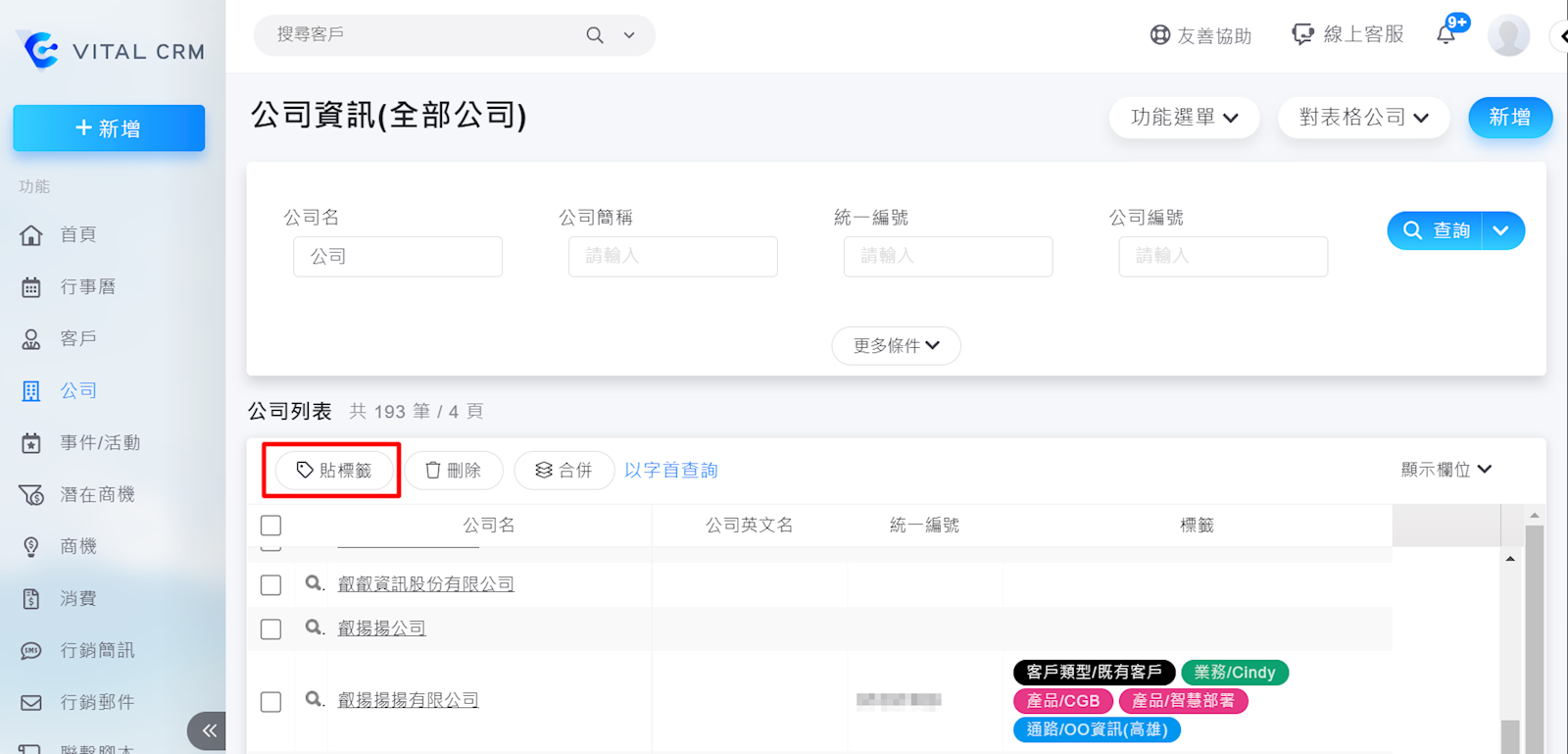The height and width of the screenshot is (754, 1568).
Task: Collapse the sidebar with double-chevron icon
Action: (x=208, y=730)
